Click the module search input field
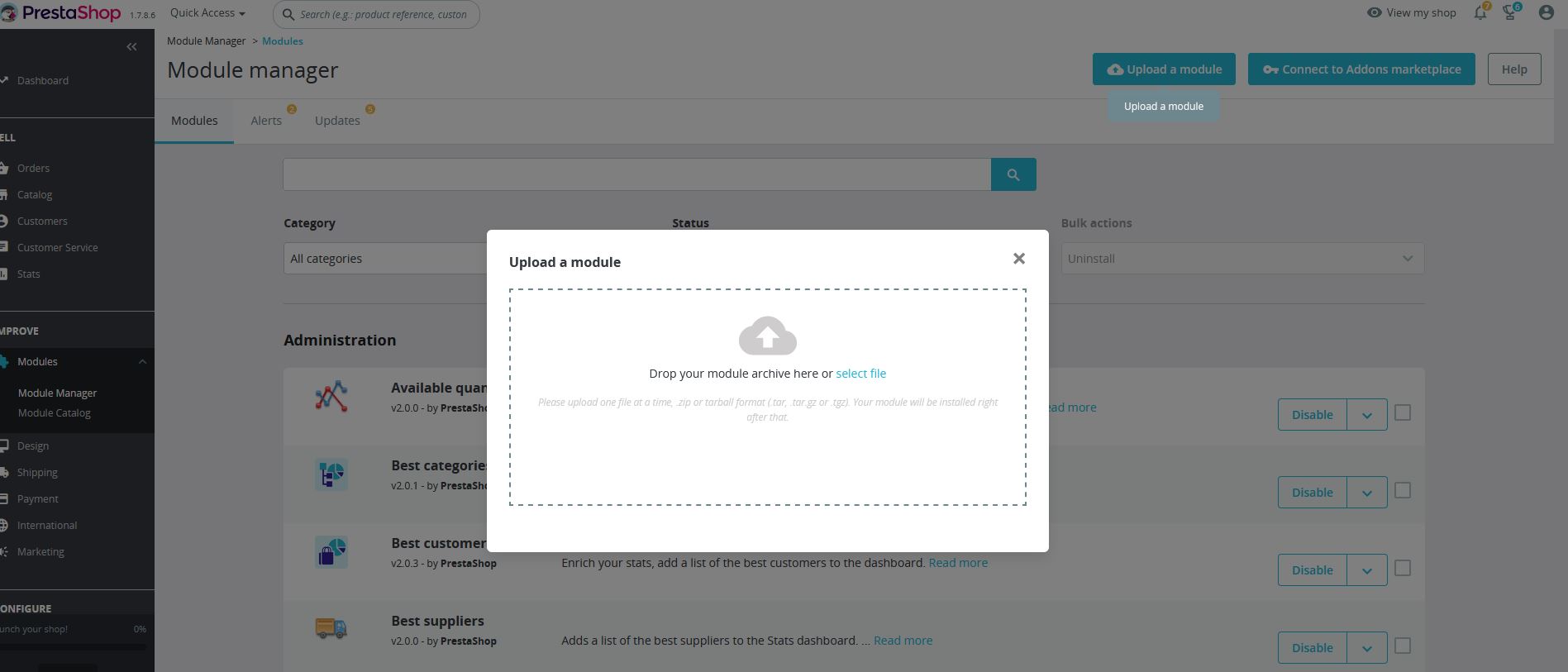This screenshot has width=1568, height=672. 637,174
